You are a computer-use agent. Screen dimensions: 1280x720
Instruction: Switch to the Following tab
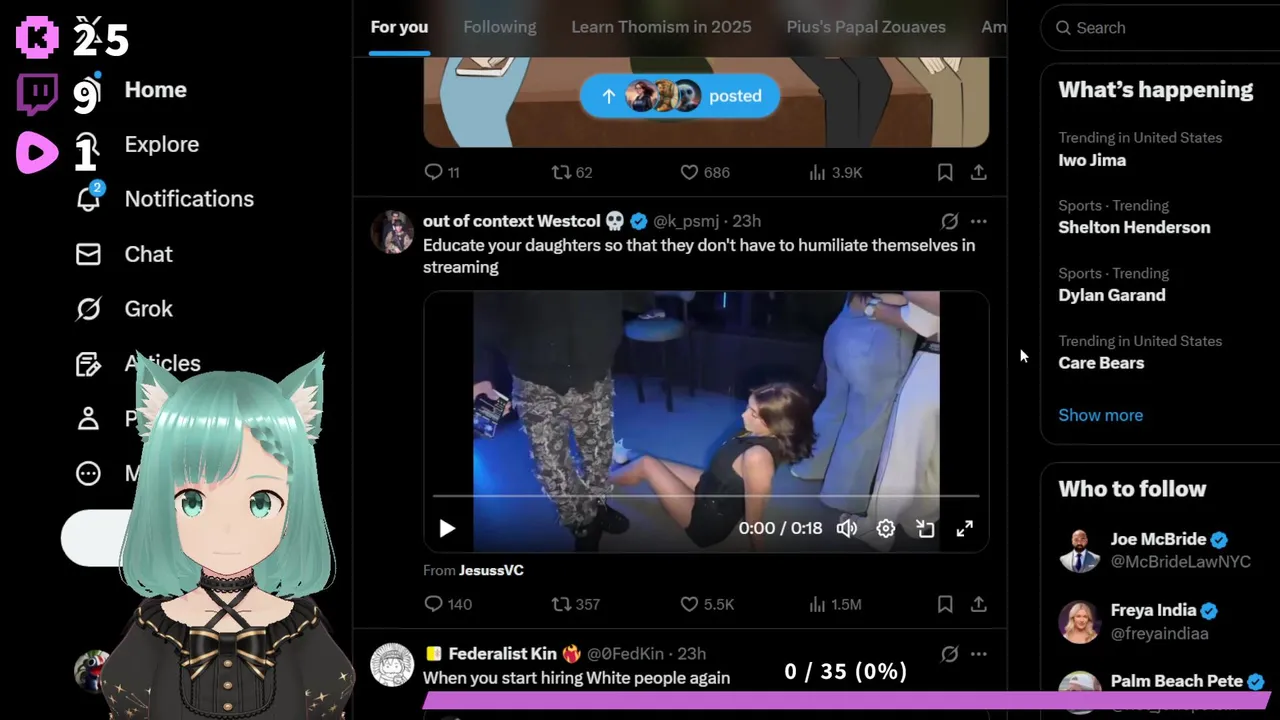tap(500, 27)
